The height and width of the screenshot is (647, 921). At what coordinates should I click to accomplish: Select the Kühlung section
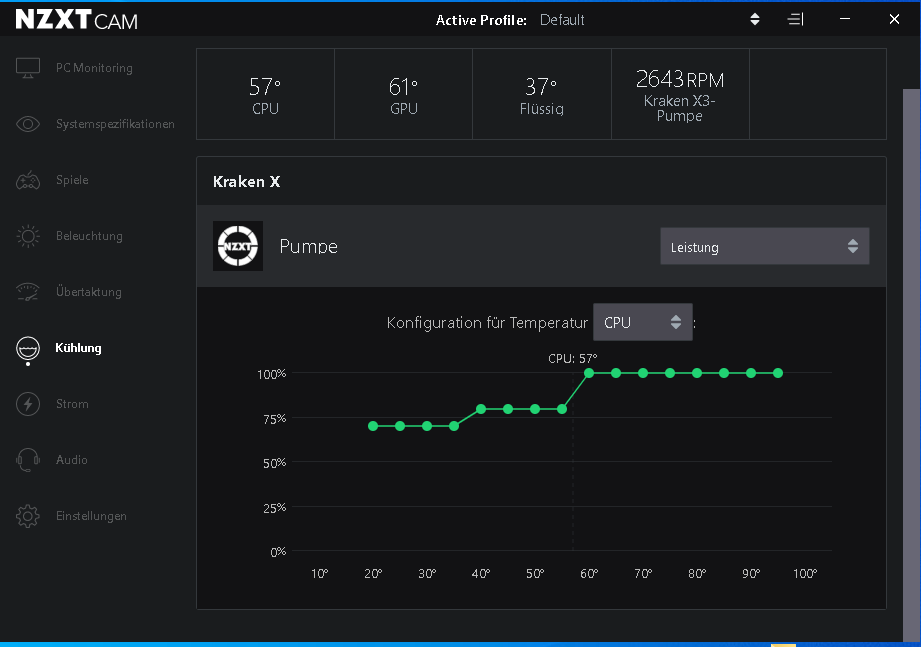78,348
